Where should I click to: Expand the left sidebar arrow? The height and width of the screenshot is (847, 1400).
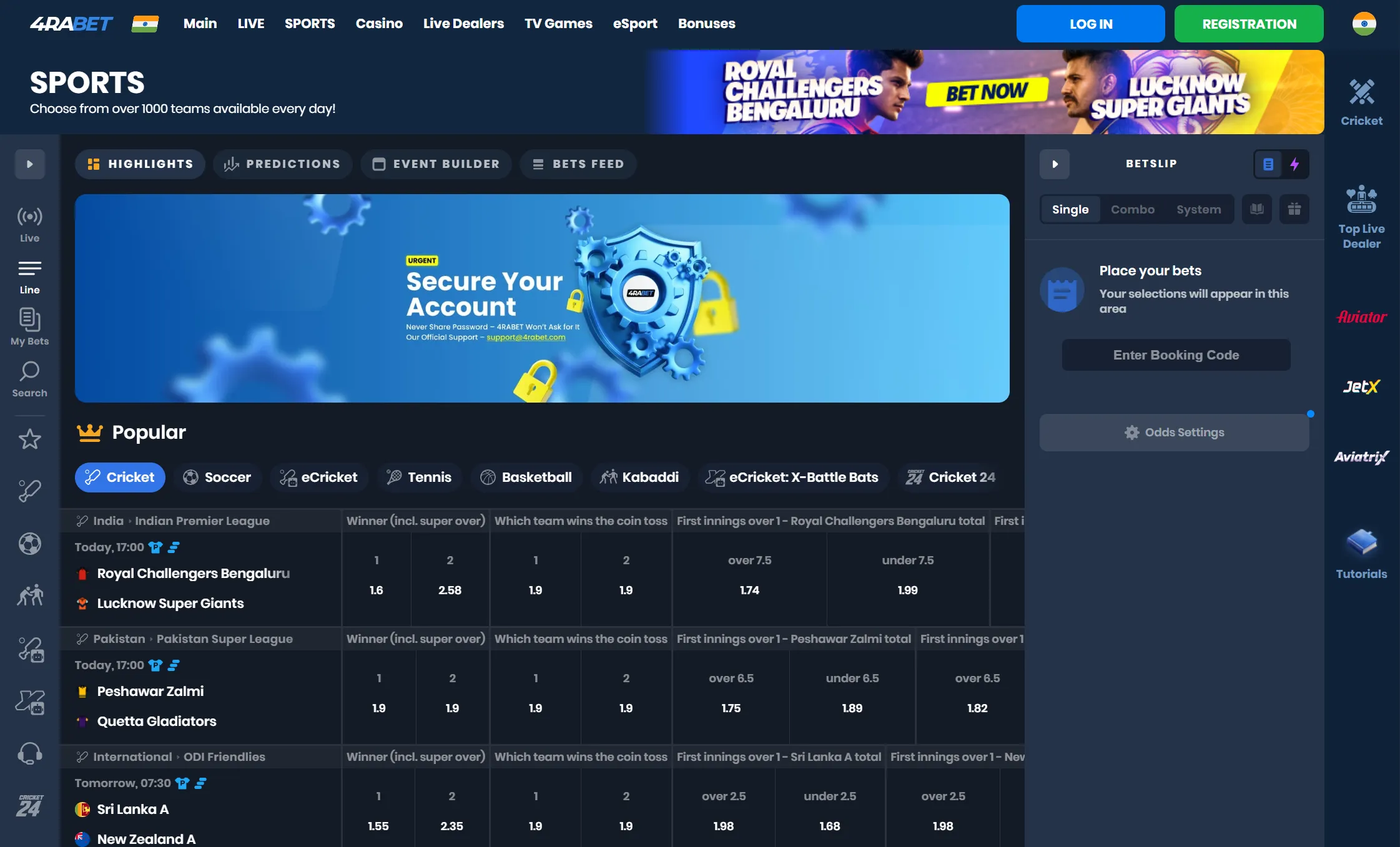tap(29, 164)
